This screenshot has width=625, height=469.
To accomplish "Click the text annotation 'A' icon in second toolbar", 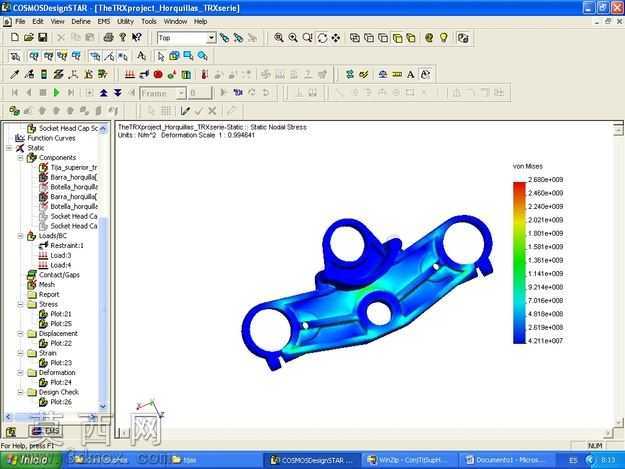I will 141,56.
